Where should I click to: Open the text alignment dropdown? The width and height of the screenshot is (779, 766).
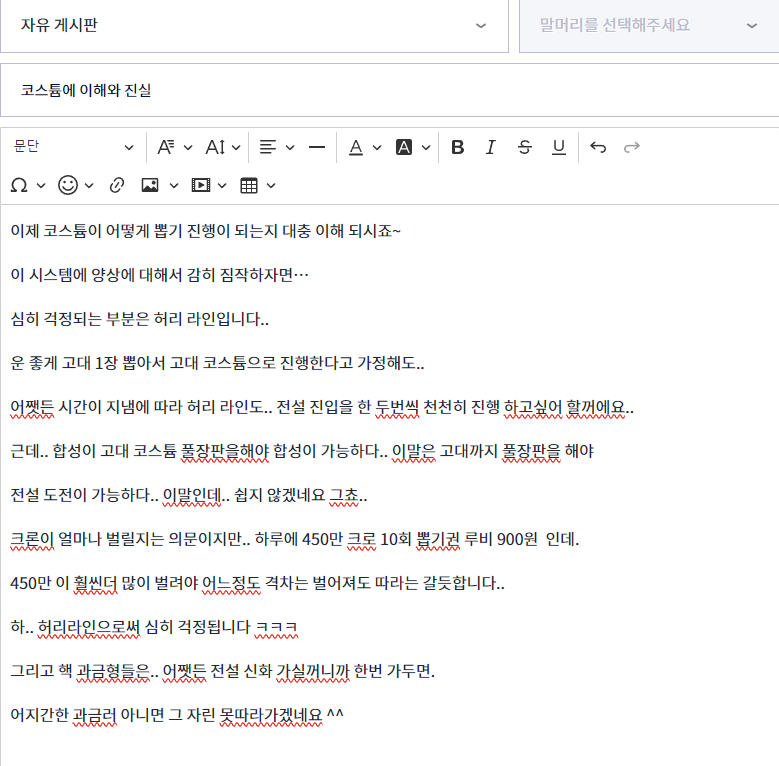pyautogui.click(x=277, y=147)
